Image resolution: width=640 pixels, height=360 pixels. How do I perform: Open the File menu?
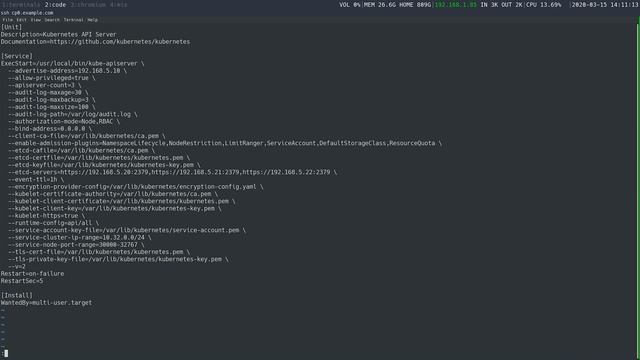click(x=8, y=20)
